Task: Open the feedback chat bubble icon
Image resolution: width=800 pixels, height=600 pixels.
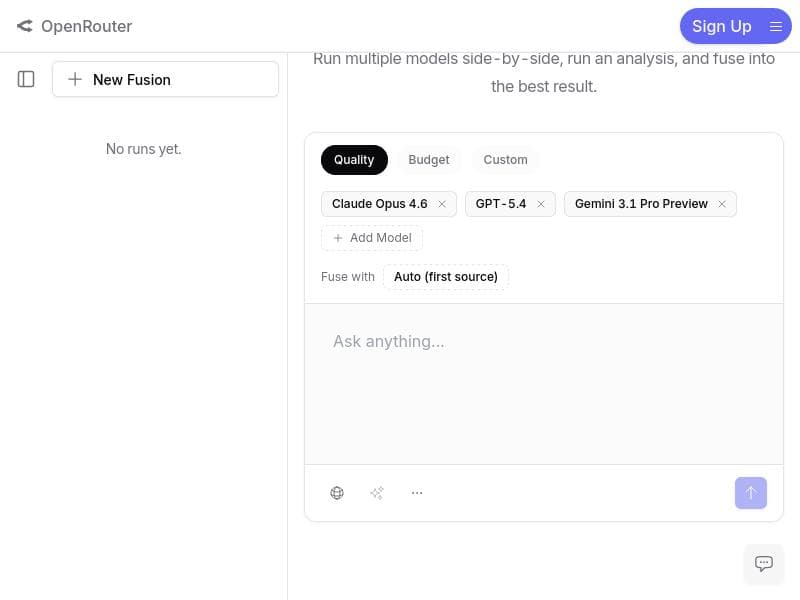Action: pyautogui.click(x=763, y=563)
